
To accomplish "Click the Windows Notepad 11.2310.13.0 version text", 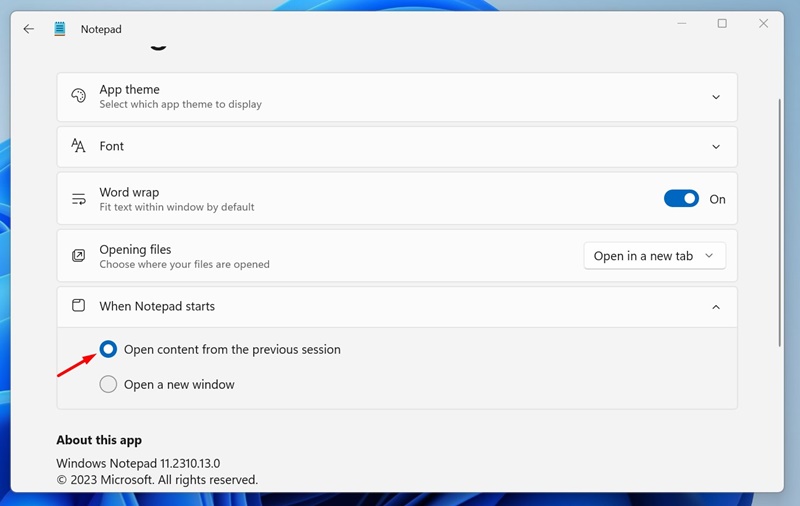I will pyautogui.click(x=138, y=463).
